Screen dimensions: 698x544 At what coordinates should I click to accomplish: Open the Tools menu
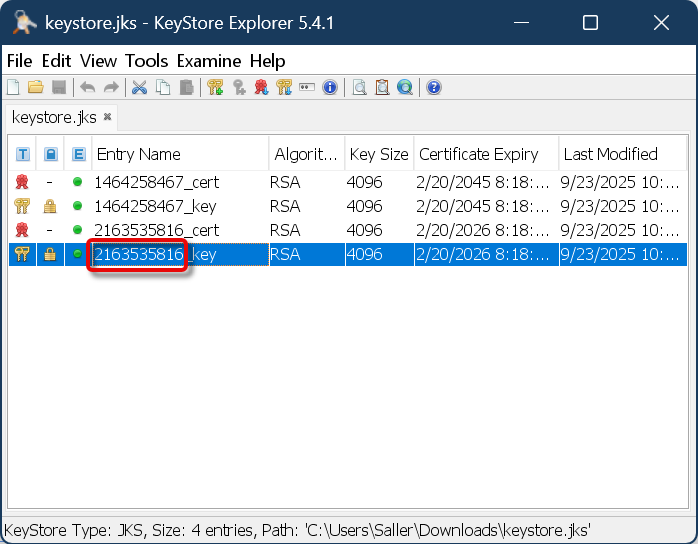(x=146, y=61)
